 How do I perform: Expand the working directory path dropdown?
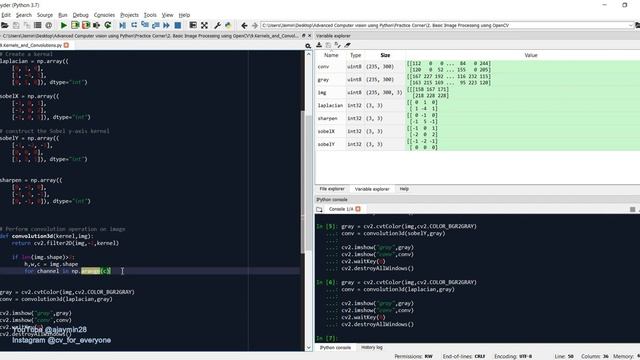pos(631,25)
